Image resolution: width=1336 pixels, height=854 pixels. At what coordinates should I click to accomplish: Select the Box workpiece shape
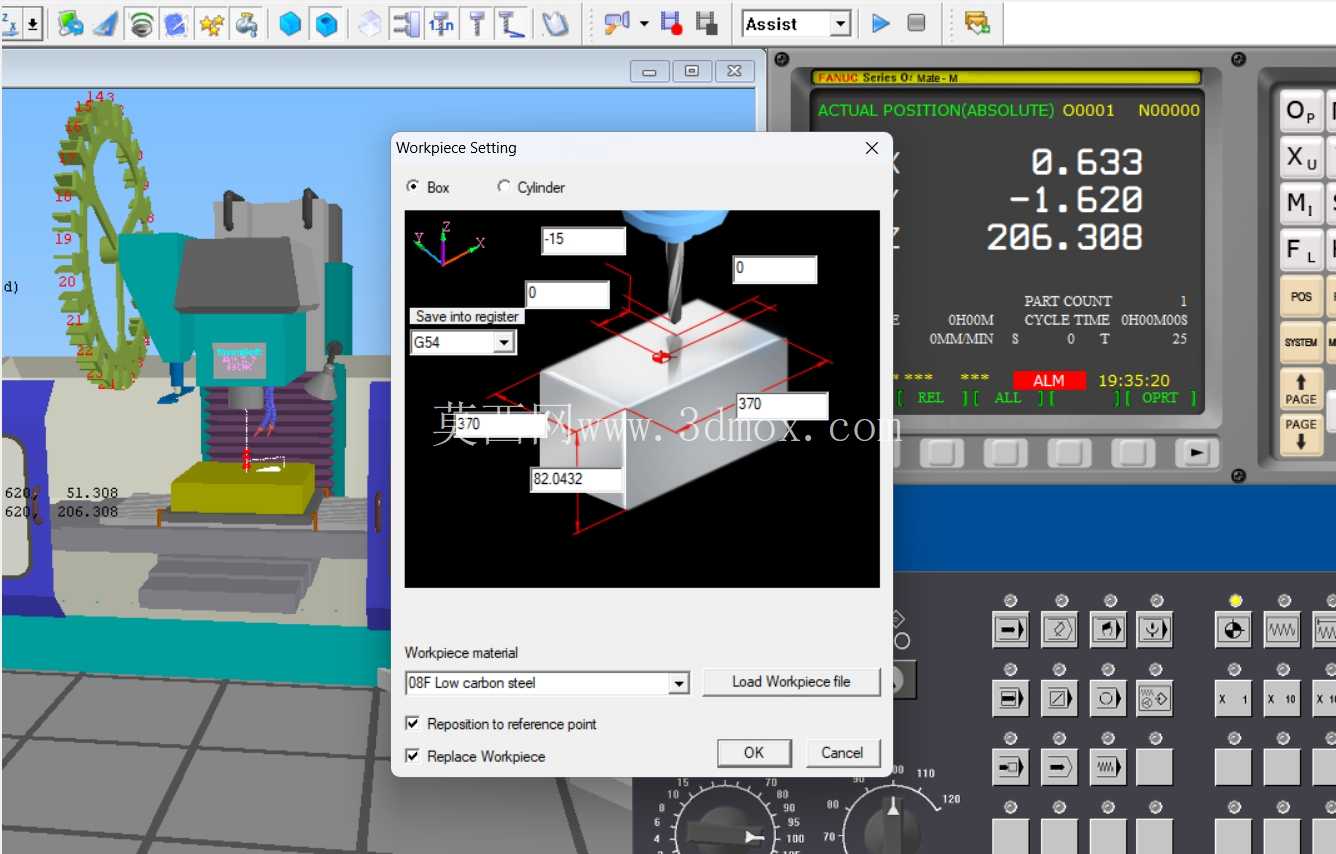[429, 187]
